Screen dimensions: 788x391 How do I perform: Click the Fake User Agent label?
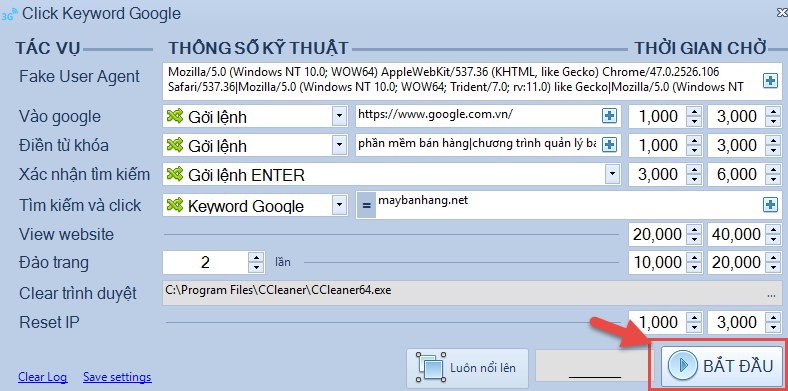click(x=79, y=77)
